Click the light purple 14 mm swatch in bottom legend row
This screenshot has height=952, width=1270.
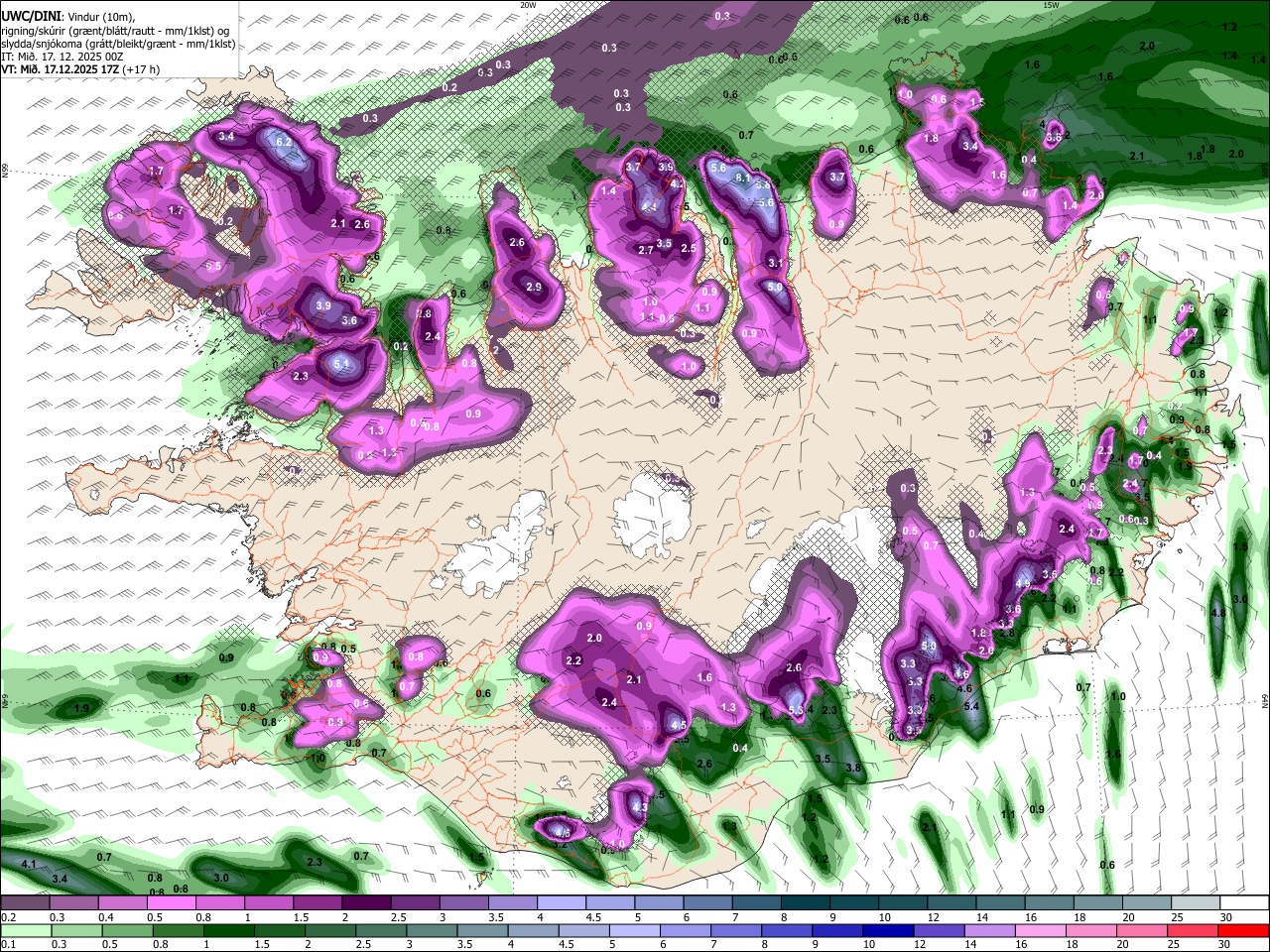pyautogui.click(x=990, y=930)
